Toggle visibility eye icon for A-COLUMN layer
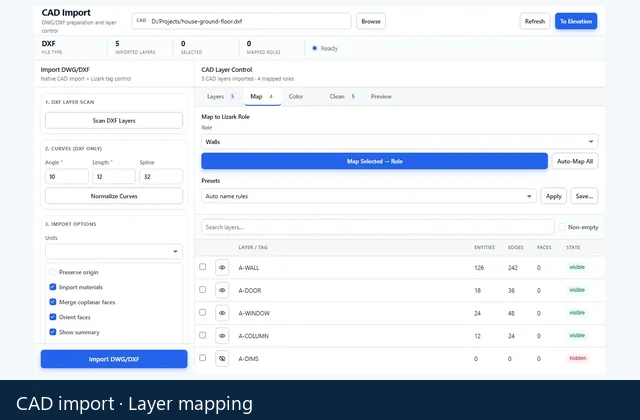 click(222, 336)
